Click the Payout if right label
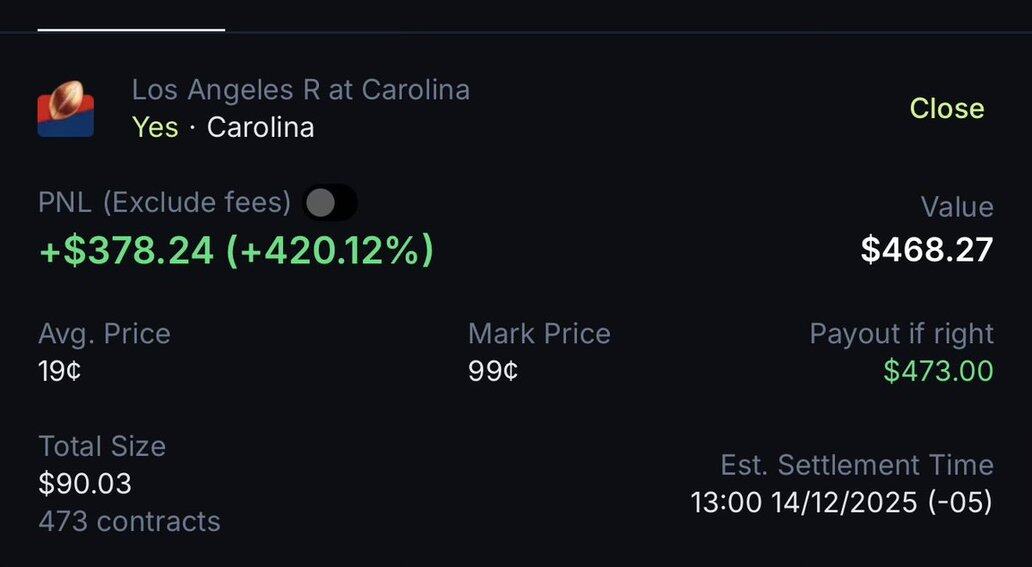 click(x=901, y=333)
